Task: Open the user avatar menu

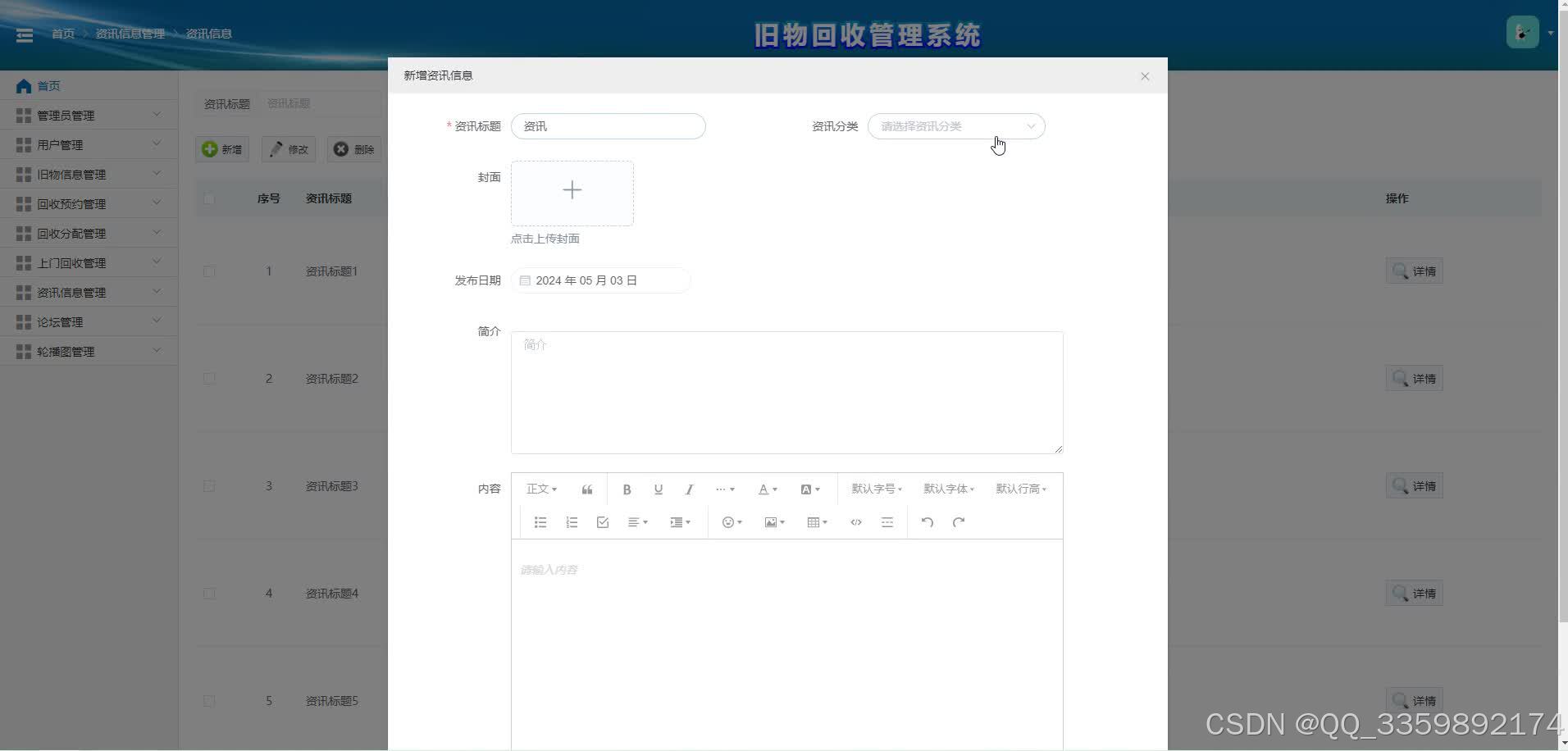Action: tap(1522, 33)
